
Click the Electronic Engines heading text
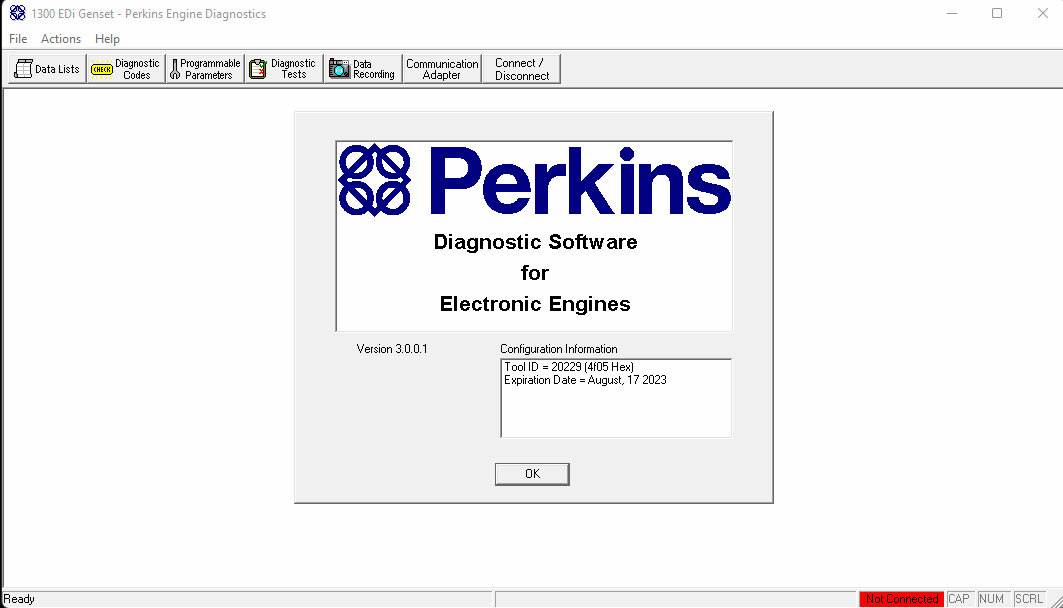coord(535,304)
